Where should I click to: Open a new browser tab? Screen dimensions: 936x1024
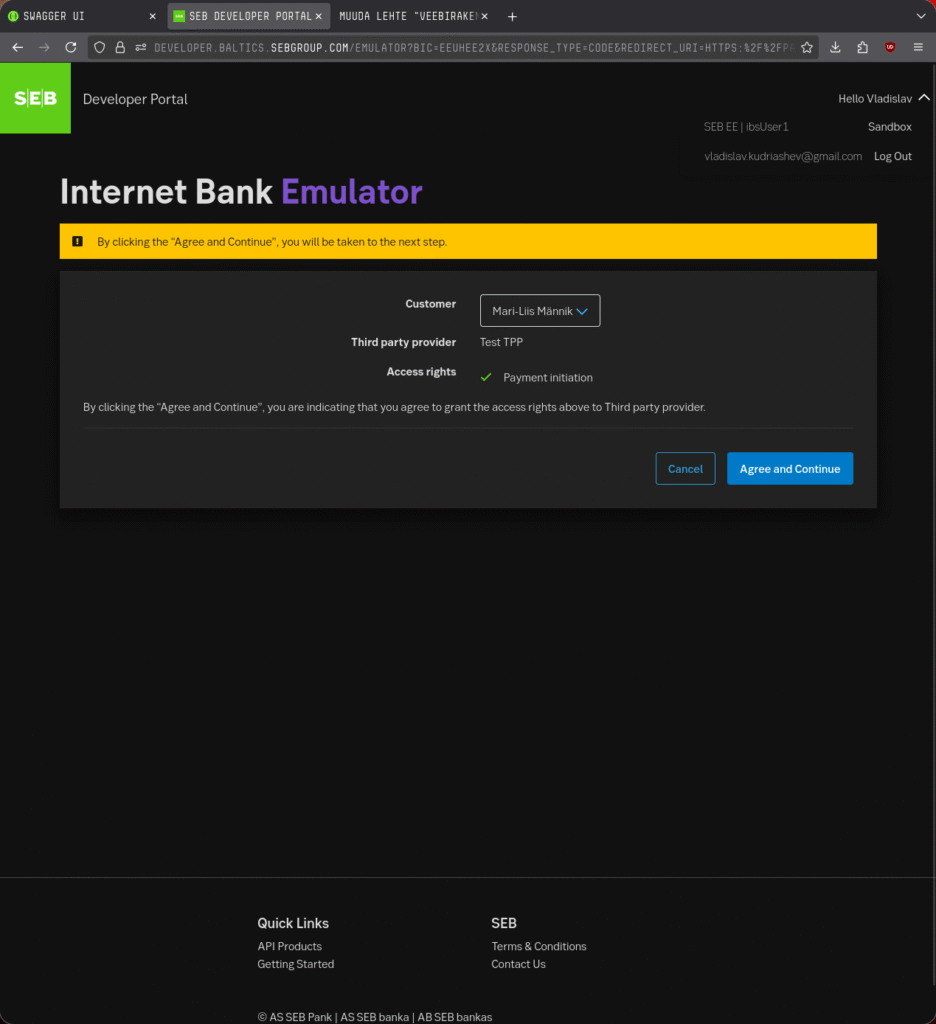point(512,17)
